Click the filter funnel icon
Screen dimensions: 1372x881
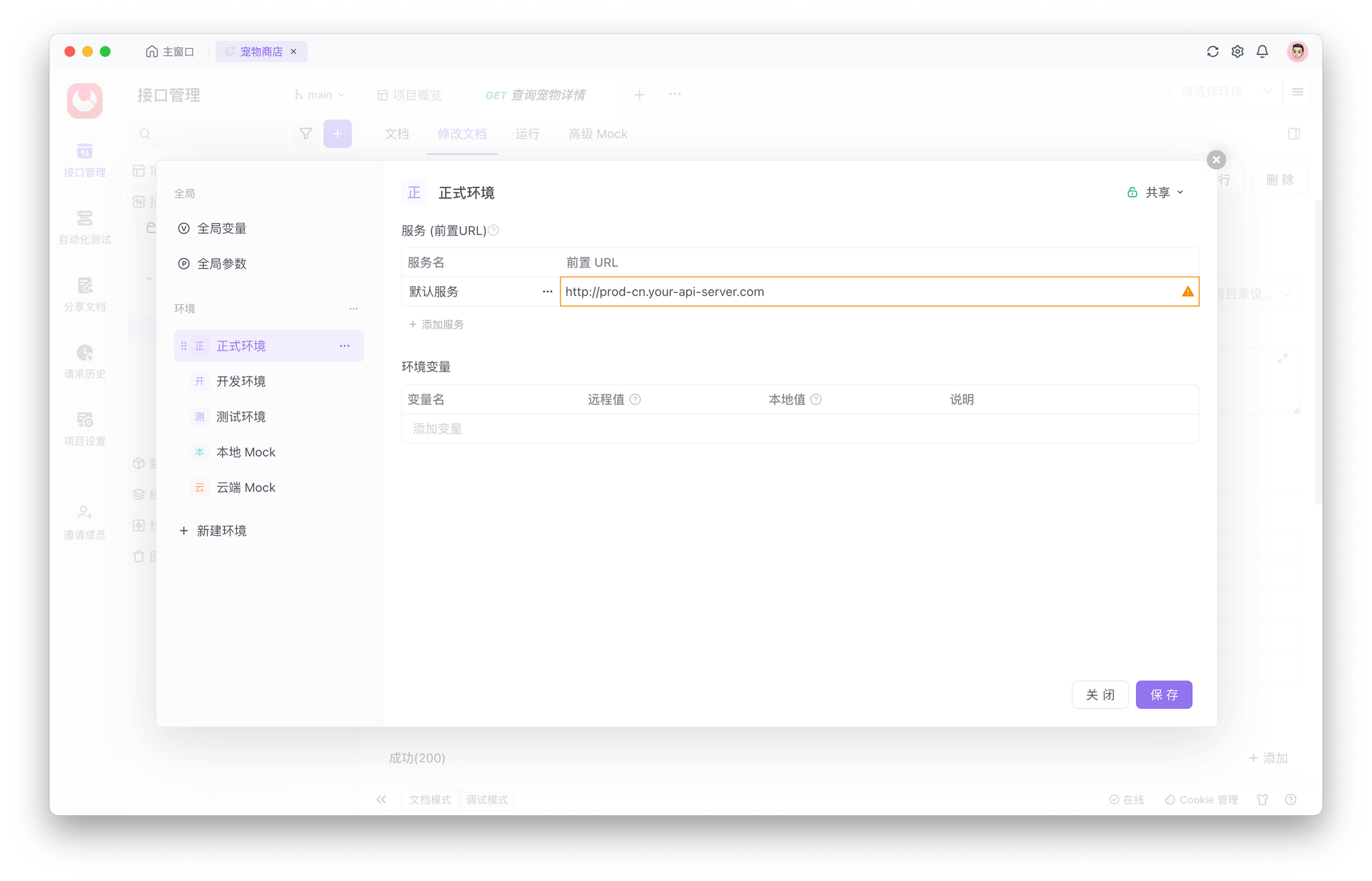pyautogui.click(x=306, y=134)
